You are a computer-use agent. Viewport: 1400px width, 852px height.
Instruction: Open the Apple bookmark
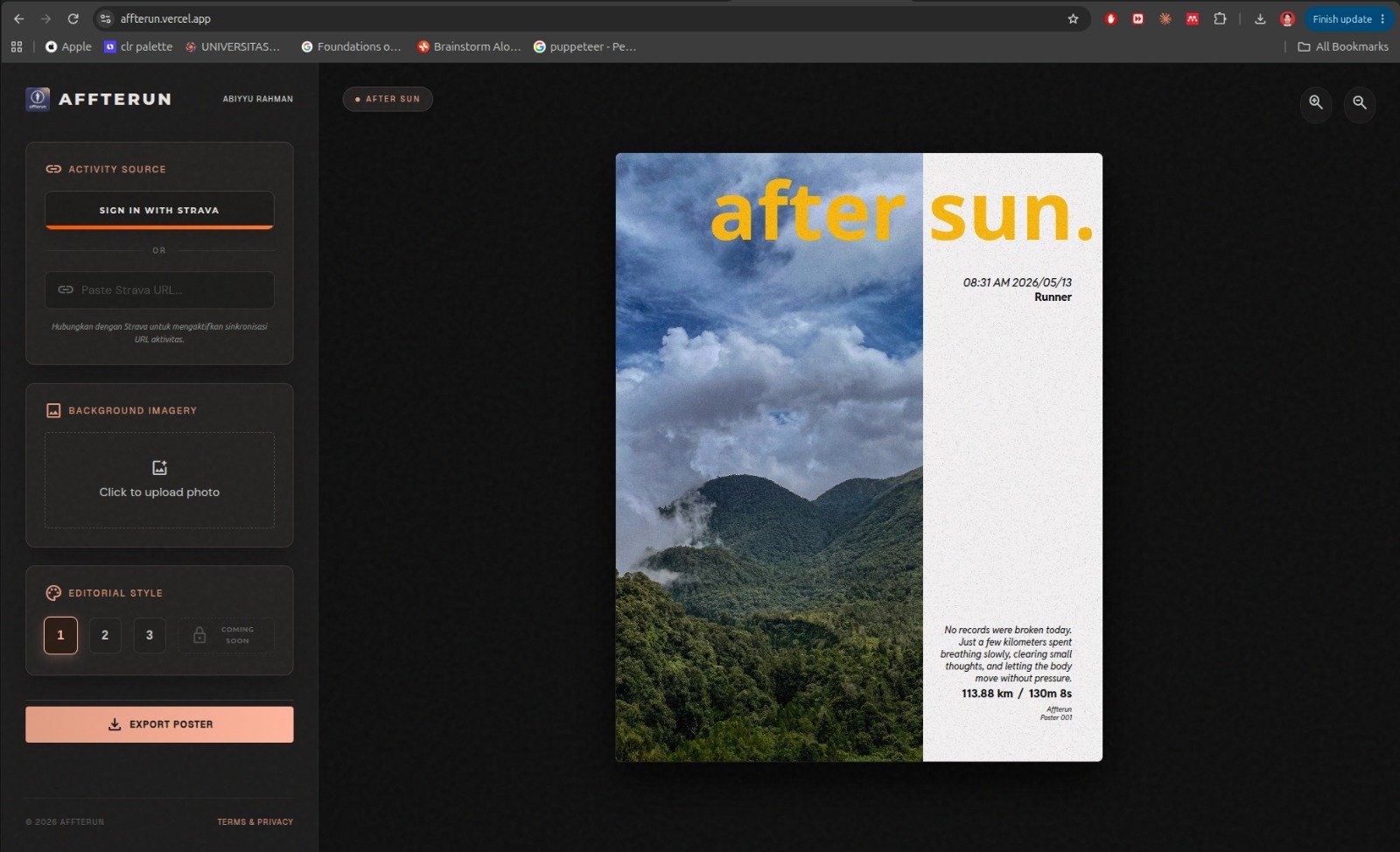pos(68,46)
